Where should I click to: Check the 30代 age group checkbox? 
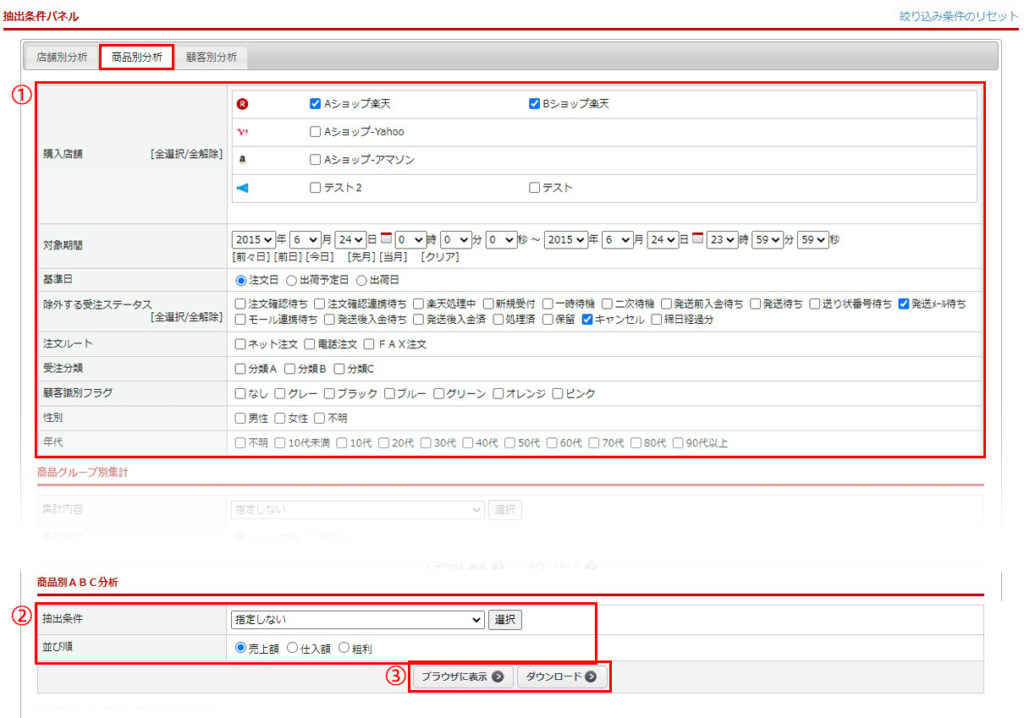(x=426, y=443)
